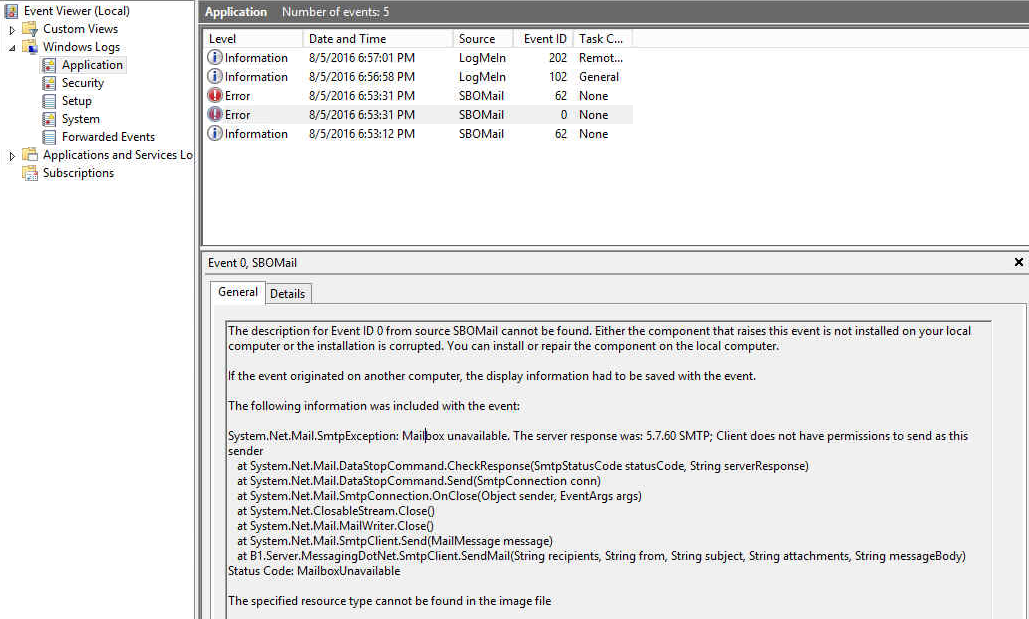Screen dimensions: 1029x619
Task: Select the Application log icon
Action: (x=47, y=64)
